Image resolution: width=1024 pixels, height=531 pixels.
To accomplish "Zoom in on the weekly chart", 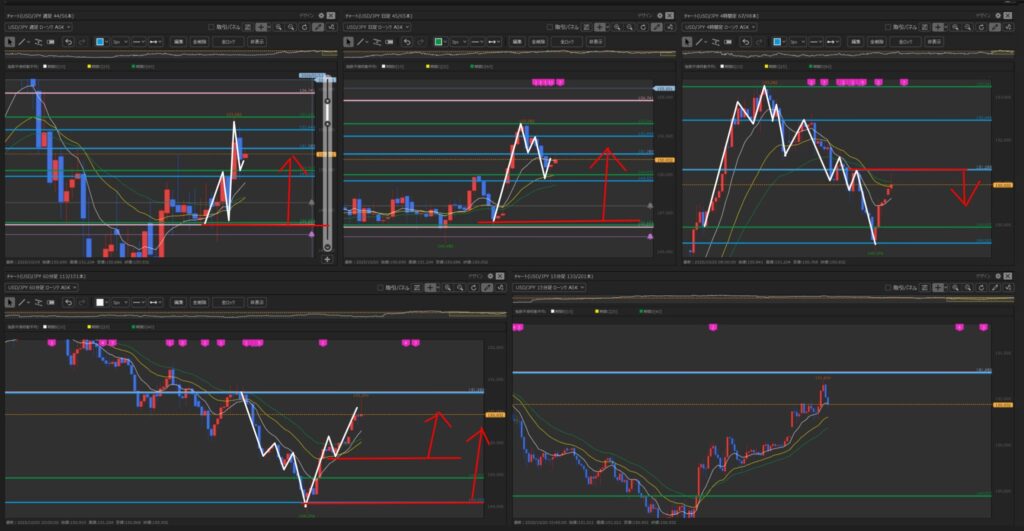I will [278, 29].
